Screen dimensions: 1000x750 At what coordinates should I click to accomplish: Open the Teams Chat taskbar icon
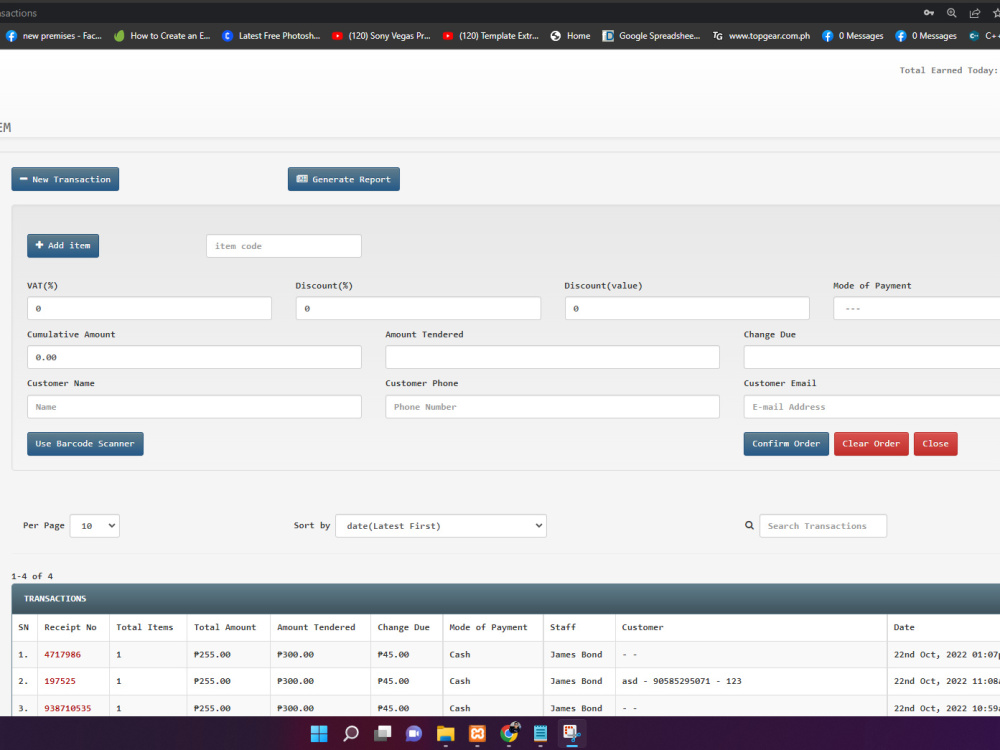[x=414, y=733]
